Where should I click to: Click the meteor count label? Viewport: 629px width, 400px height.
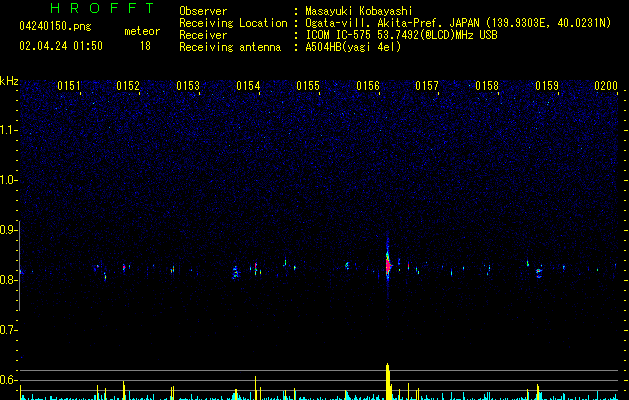click(x=142, y=31)
